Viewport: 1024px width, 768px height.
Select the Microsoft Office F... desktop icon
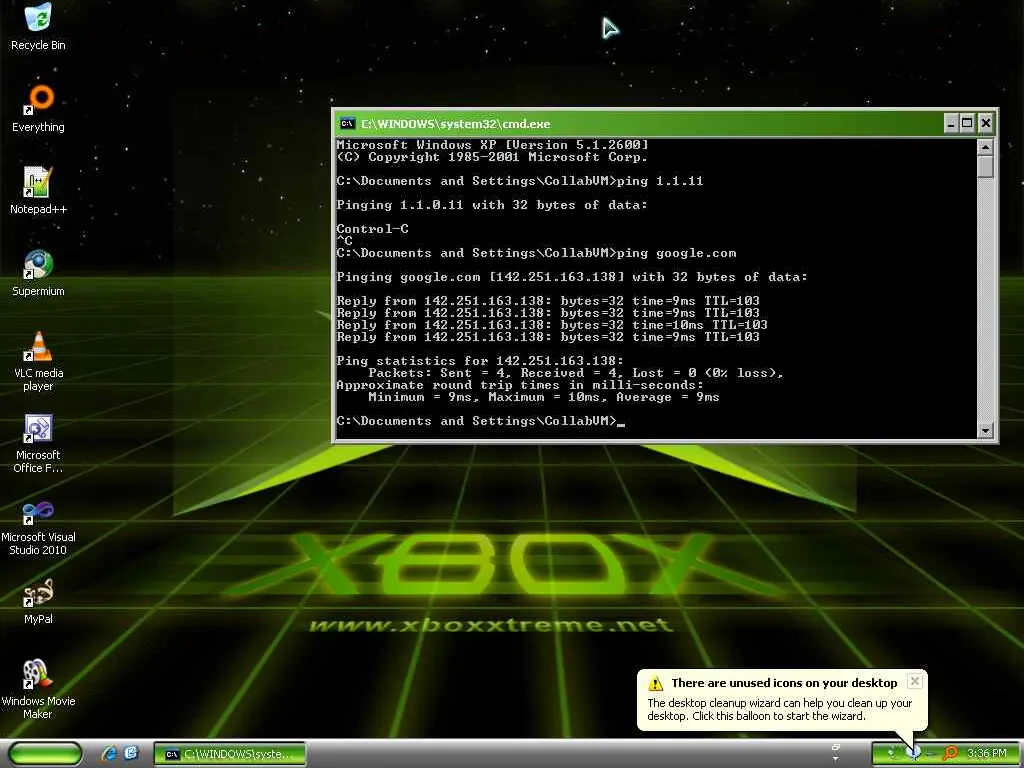(38, 443)
